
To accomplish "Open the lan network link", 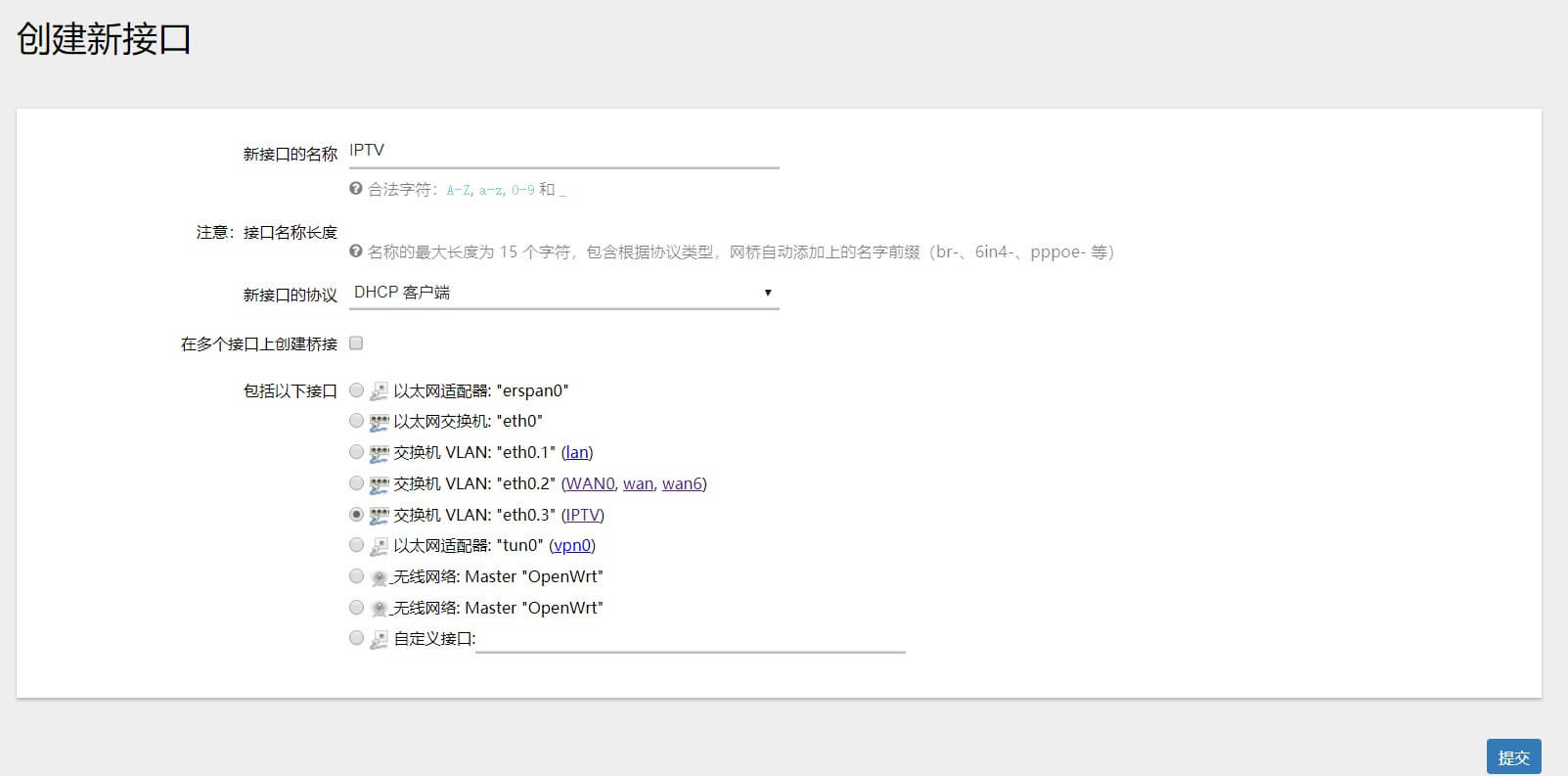I will (577, 453).
